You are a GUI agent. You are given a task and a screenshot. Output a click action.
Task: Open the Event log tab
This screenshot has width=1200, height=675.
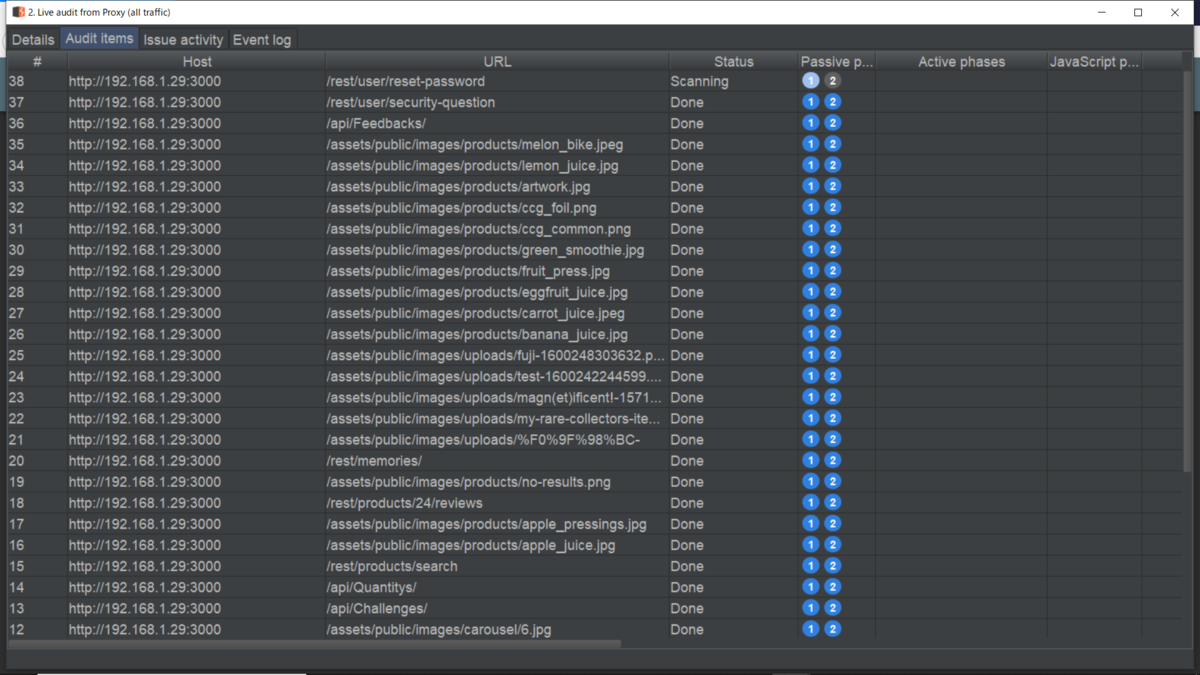[x=262, y=39]
